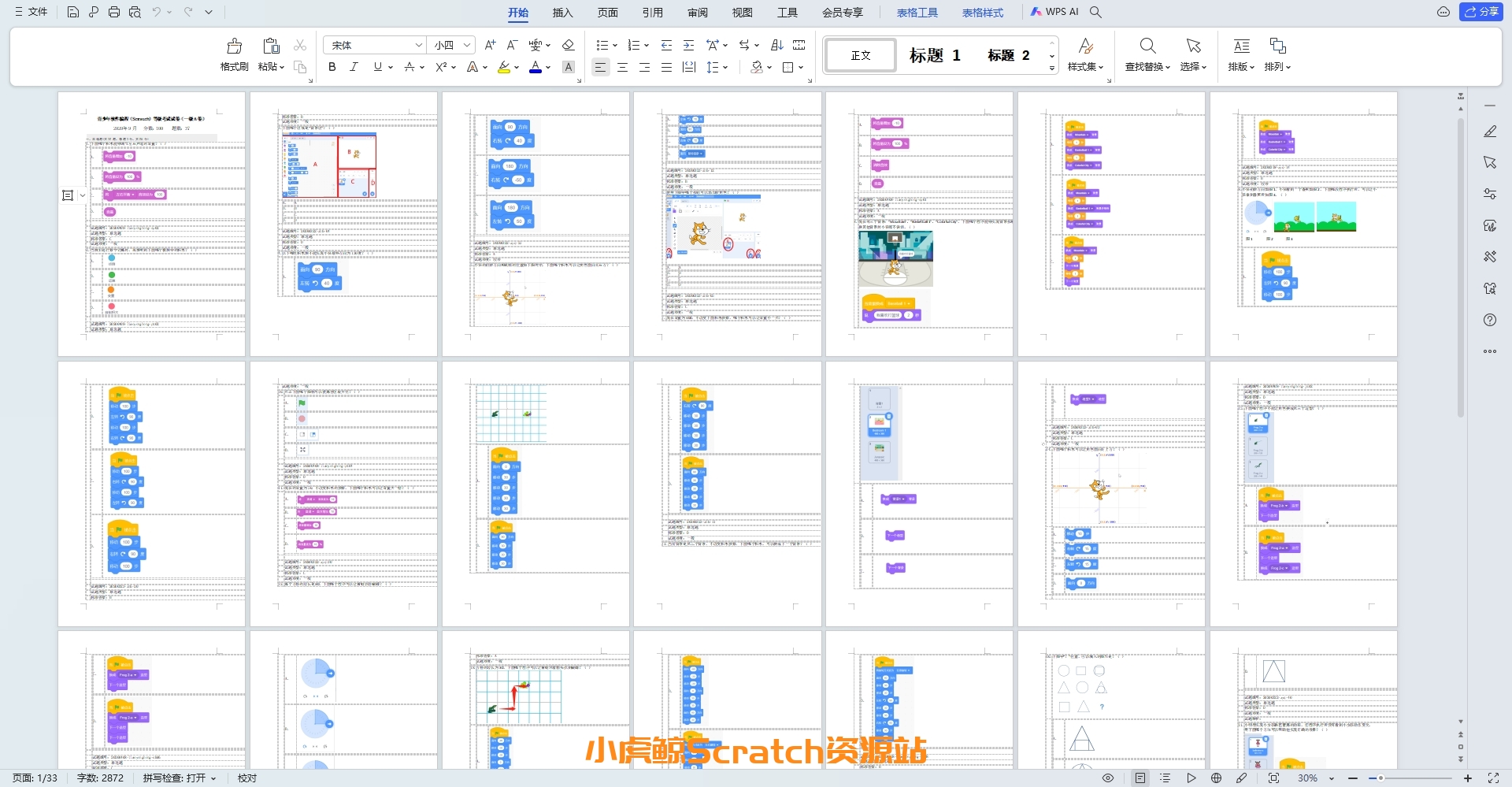Toggle Italic formatting
Screen dimensions: 1512x787
click(x=354, y=67)
